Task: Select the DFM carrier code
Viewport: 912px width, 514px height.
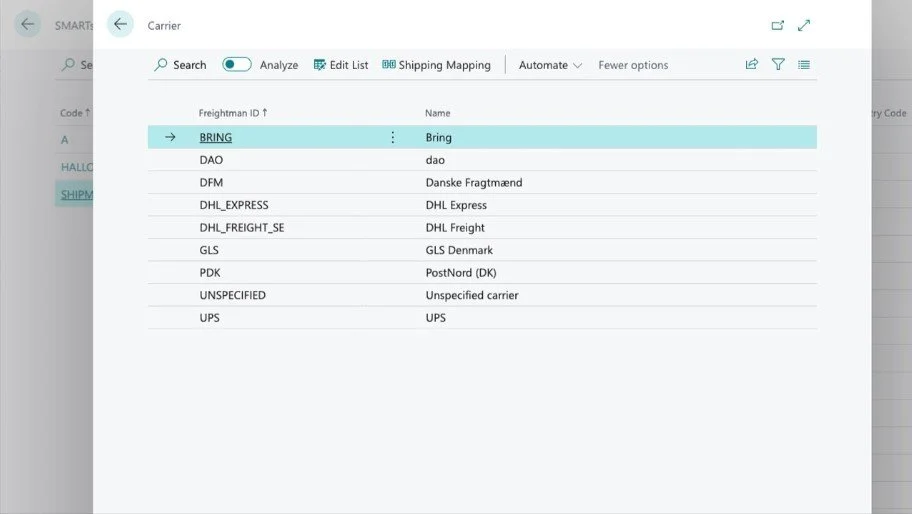Action: coord(211,183)
